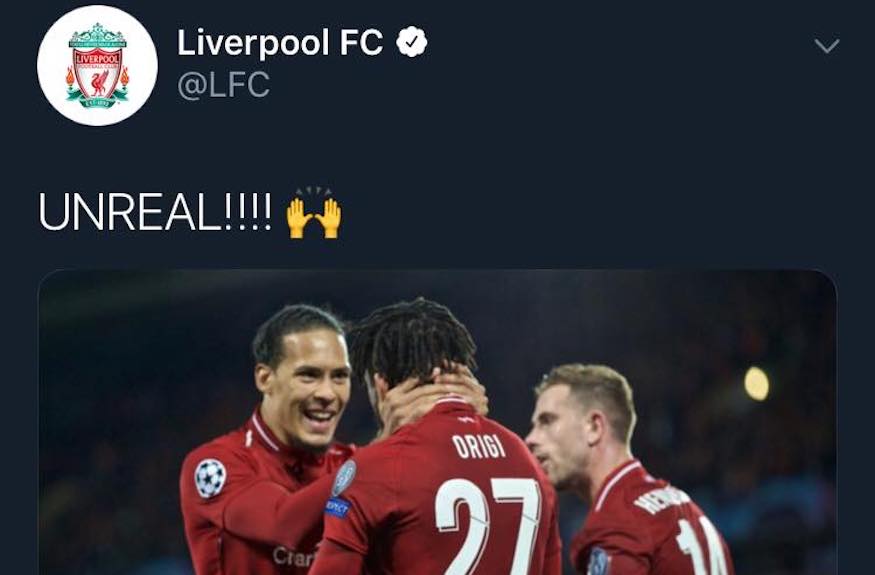The height and width of the screenshot is (575, 875).
Task: Click the LIVERPOOL text inside the crest
Action: click(x=98, y=59)
